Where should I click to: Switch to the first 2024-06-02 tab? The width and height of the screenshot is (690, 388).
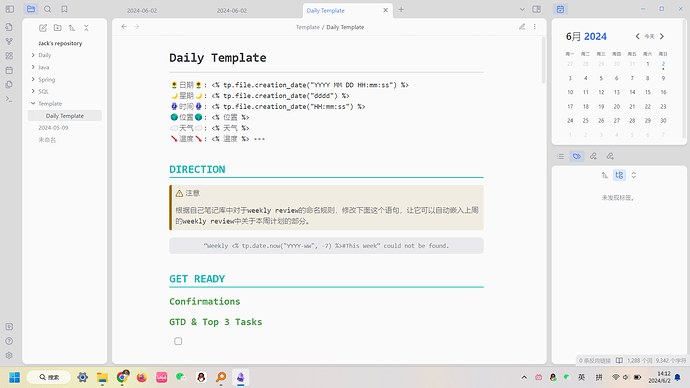[x=142, y=10]
